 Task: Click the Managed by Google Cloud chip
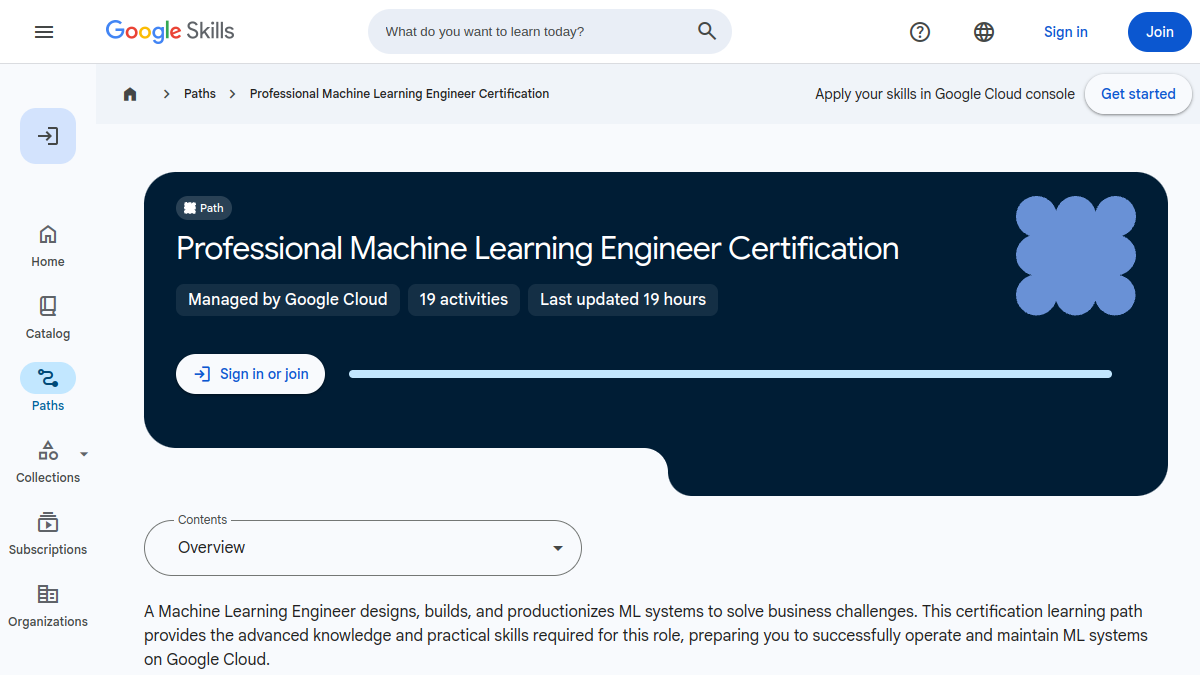(288, 300)
